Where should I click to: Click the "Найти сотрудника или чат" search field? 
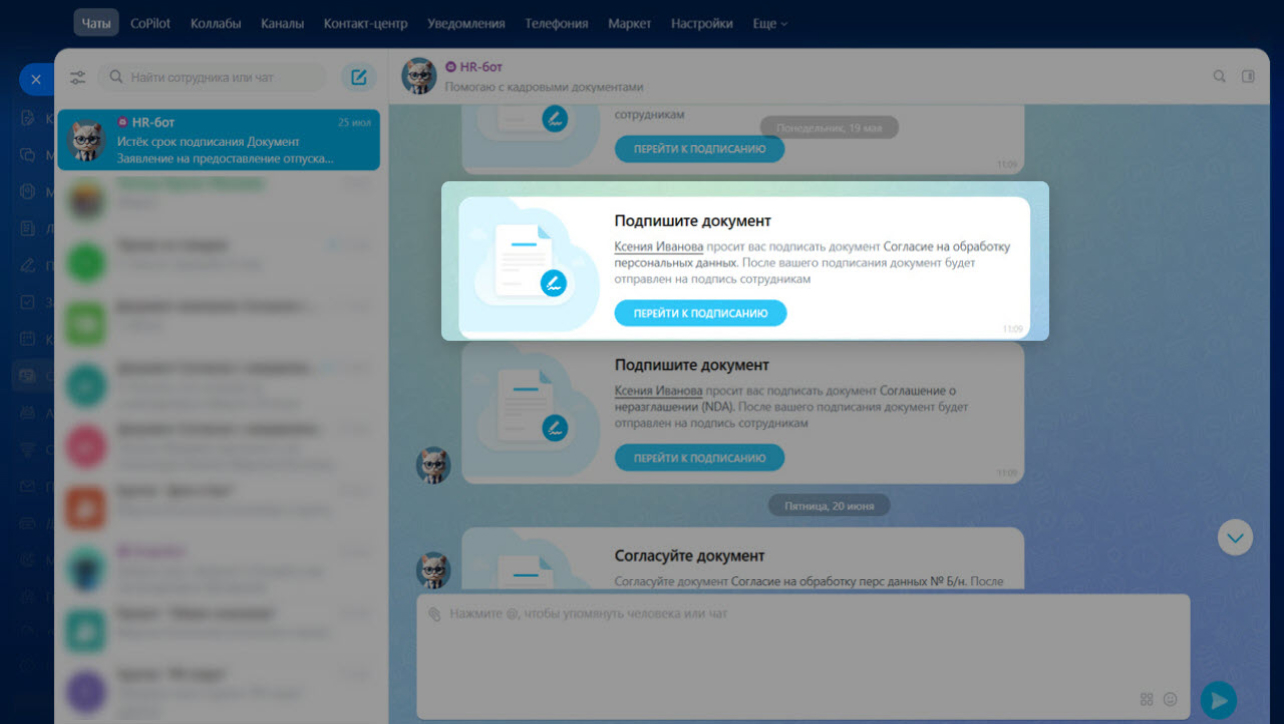coord(215,77)
